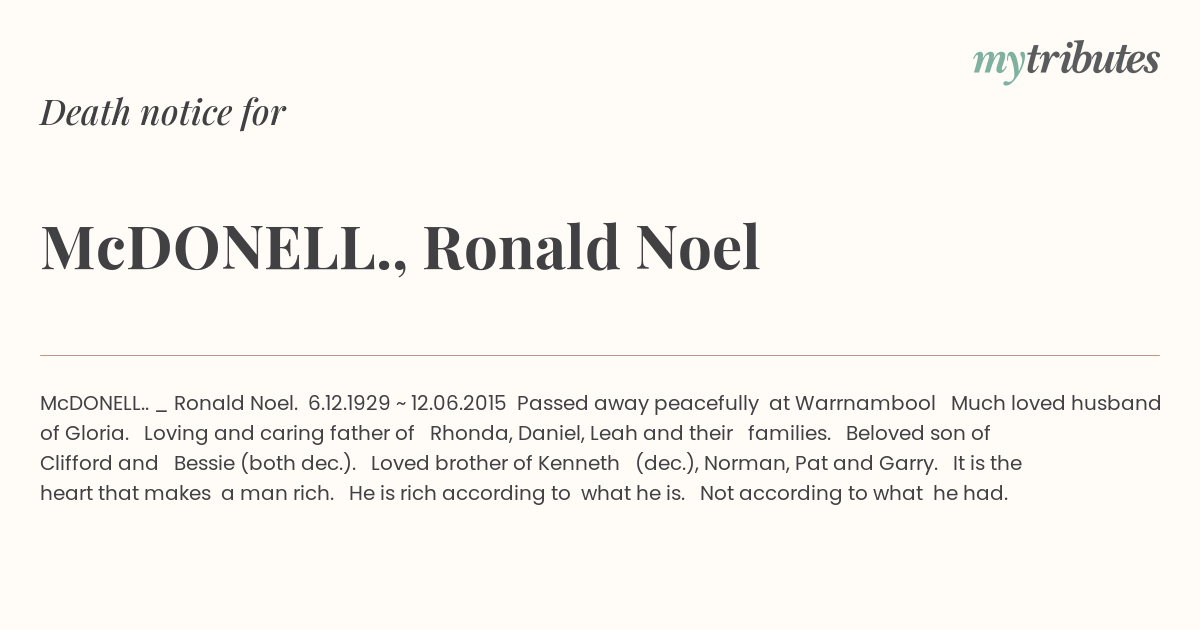Click the name 'Bessie' in the notice
Image resolution: width=1200 pixels, height=630 pixels.
(x=203, y=463)
